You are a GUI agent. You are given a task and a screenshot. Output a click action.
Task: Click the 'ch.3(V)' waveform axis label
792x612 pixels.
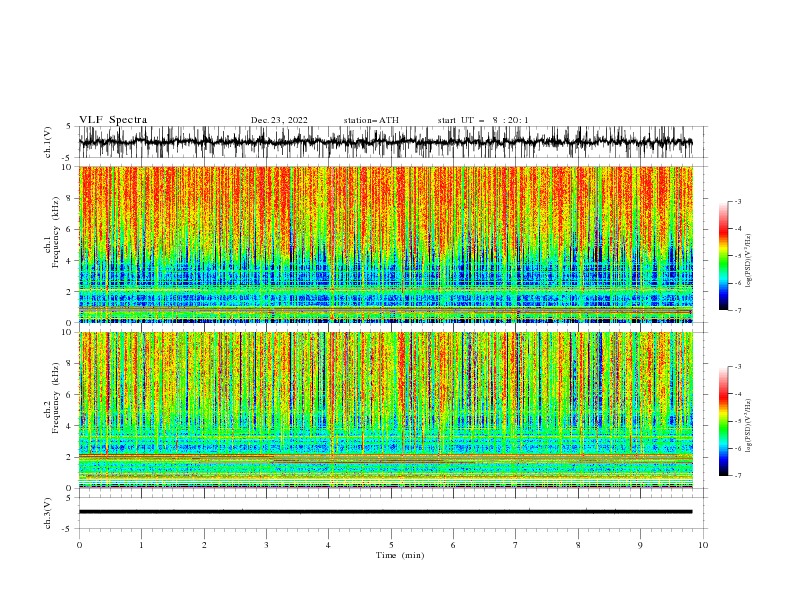click(48, 513)
